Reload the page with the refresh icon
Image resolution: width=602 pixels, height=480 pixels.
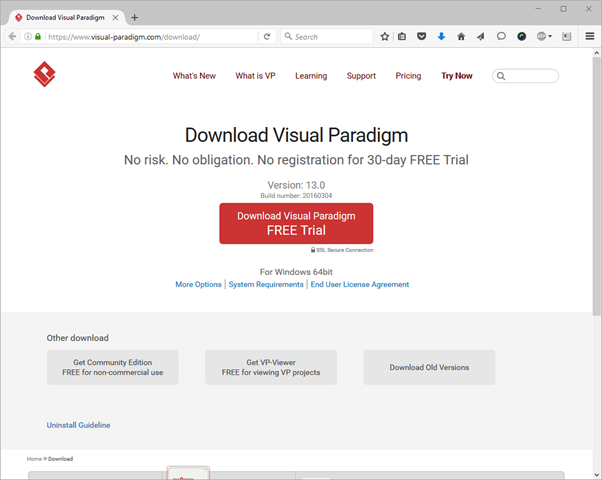coord(267,37)
